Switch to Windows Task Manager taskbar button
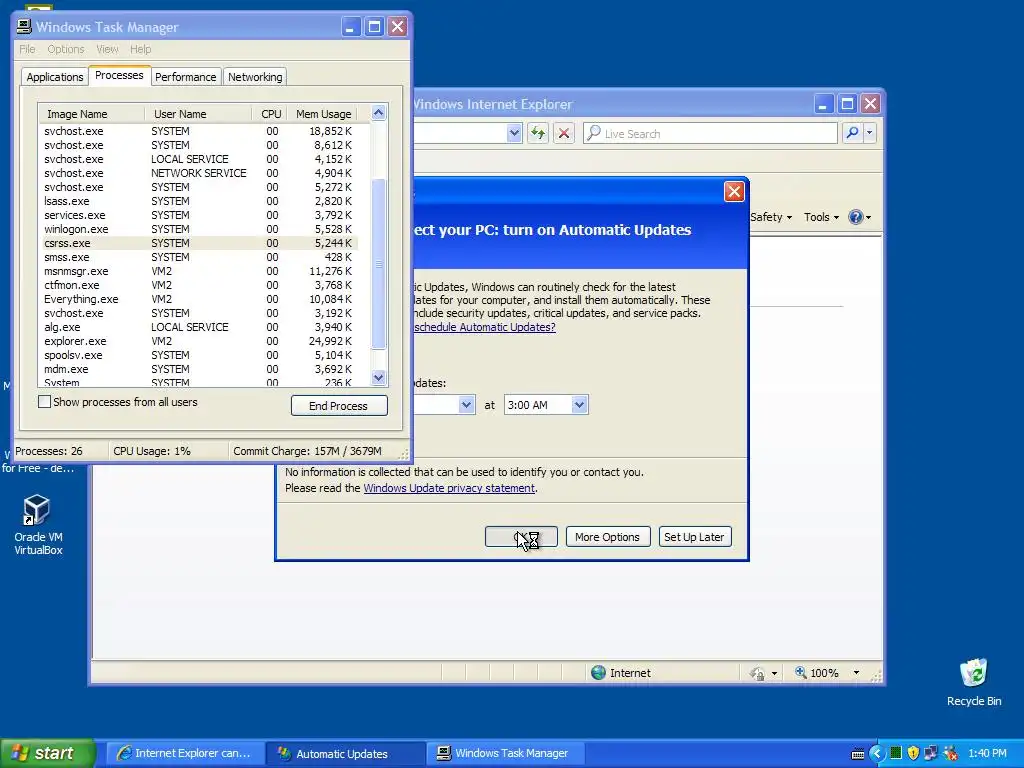The height and width of the screenshot is (768, 1024). (505, 754)
